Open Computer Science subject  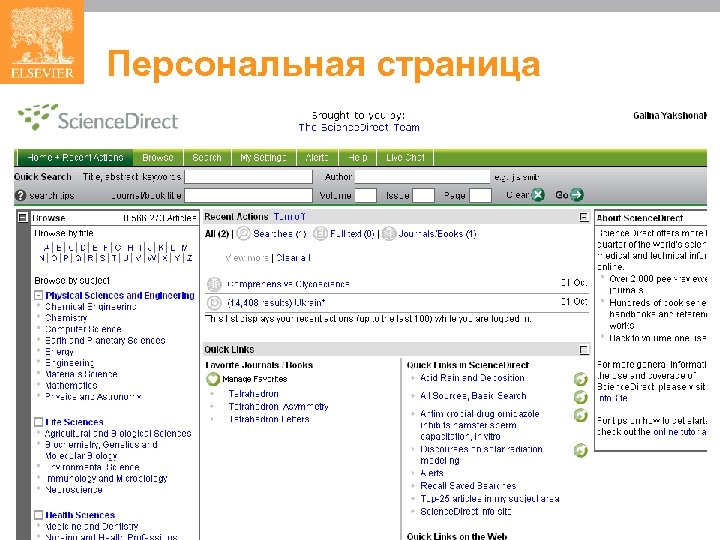click(83, 329)
